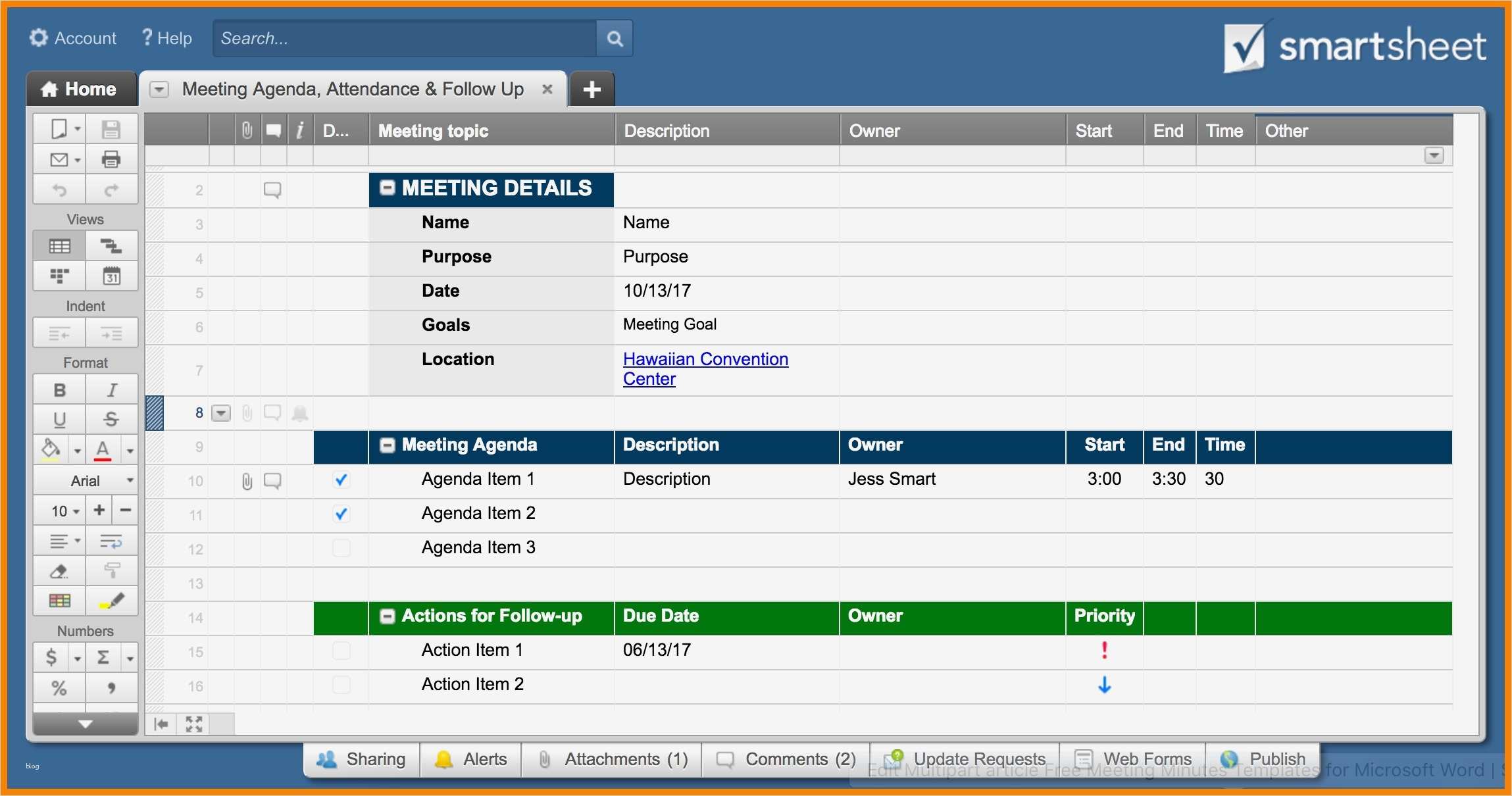1512x796 pixels.
Task: Open Calendar view icon
Action: click(111, 276)
